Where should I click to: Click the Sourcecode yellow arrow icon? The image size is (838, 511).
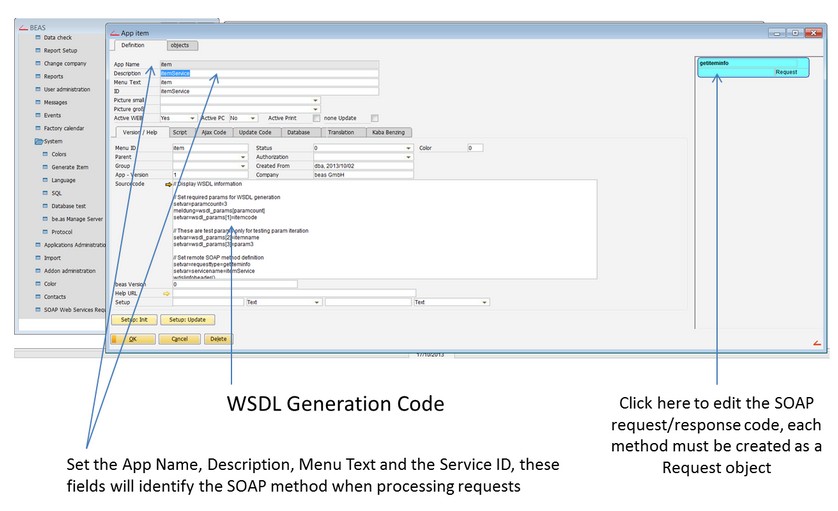click(168, 184)
